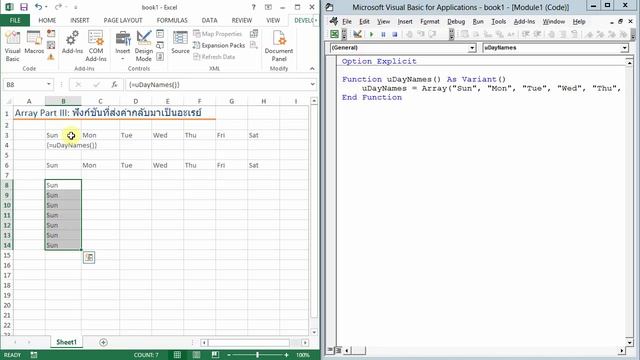640x360 pixels.
Task: Open the FILE tab
Action: pos(15,20)
